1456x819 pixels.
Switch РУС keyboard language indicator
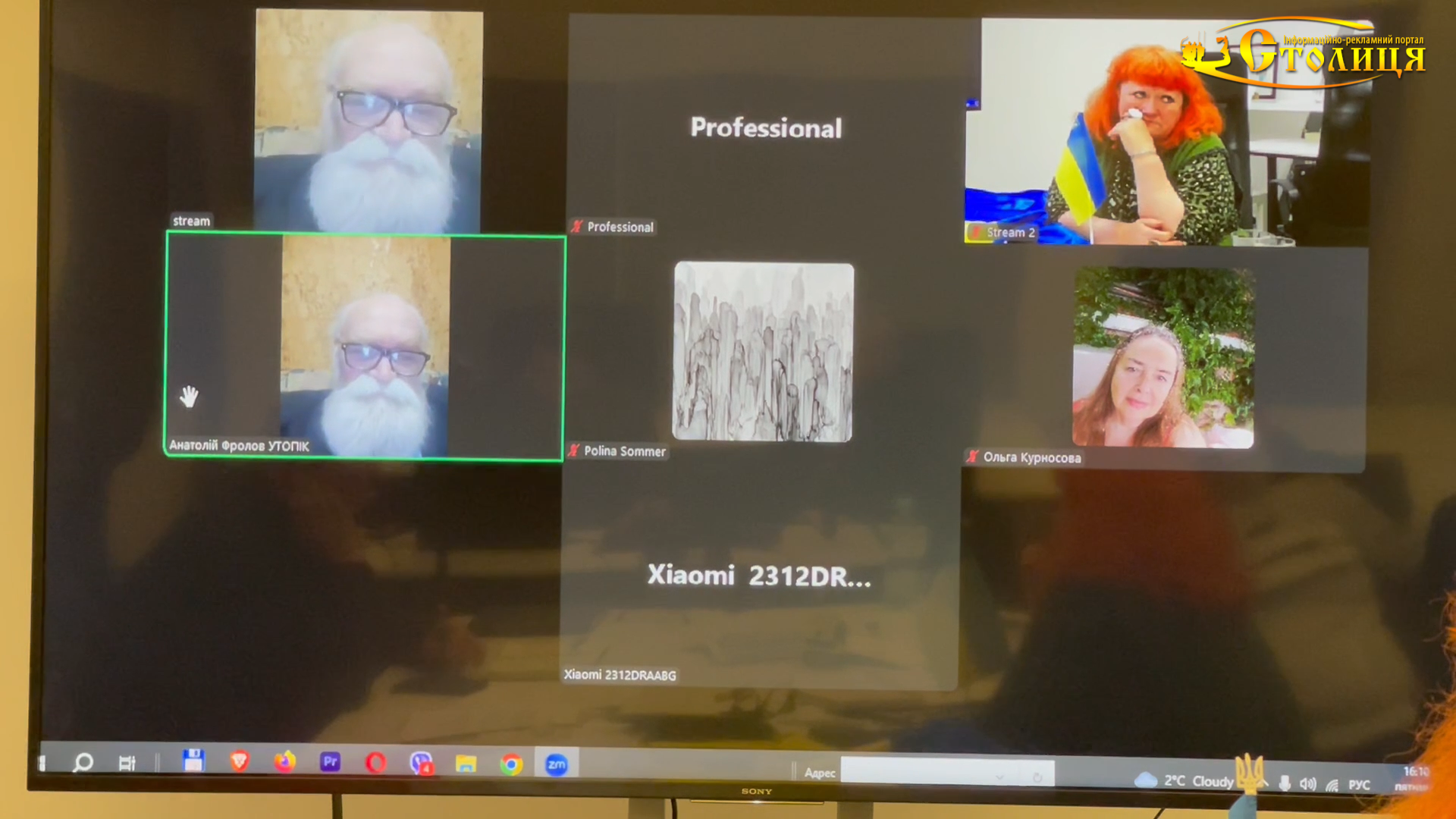[1359, 785]
